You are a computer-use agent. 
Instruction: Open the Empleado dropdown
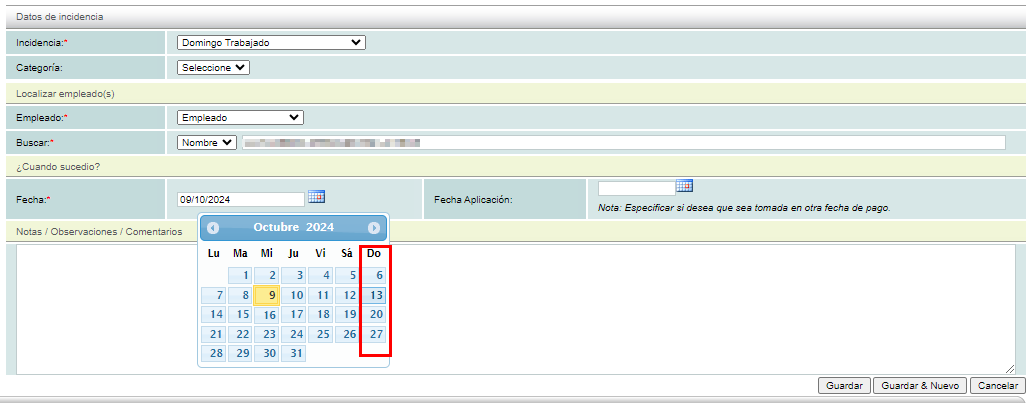click(x=240, y=118)
